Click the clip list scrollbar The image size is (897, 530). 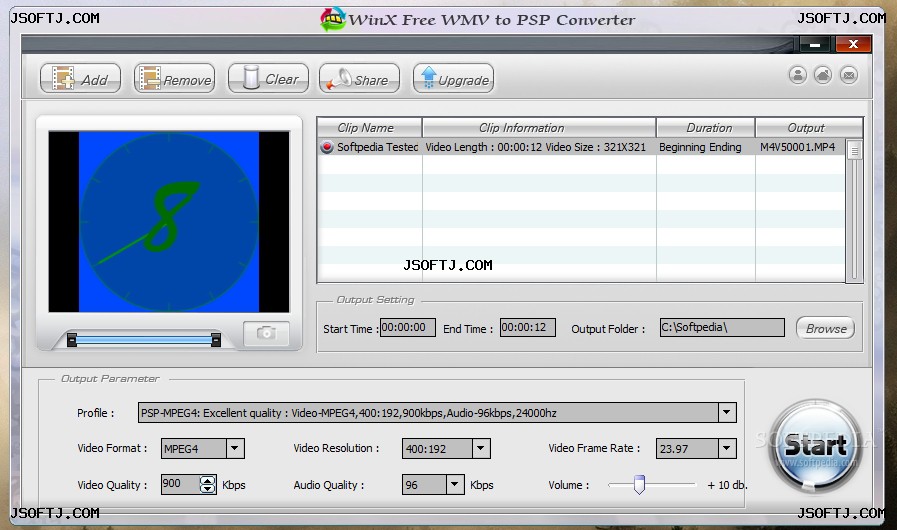(854, 210)
